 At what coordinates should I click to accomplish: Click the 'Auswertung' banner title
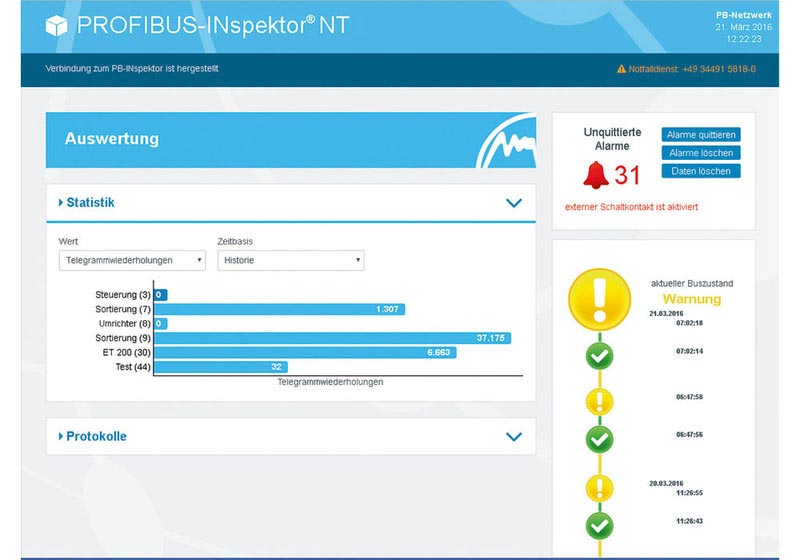[112, 139]
